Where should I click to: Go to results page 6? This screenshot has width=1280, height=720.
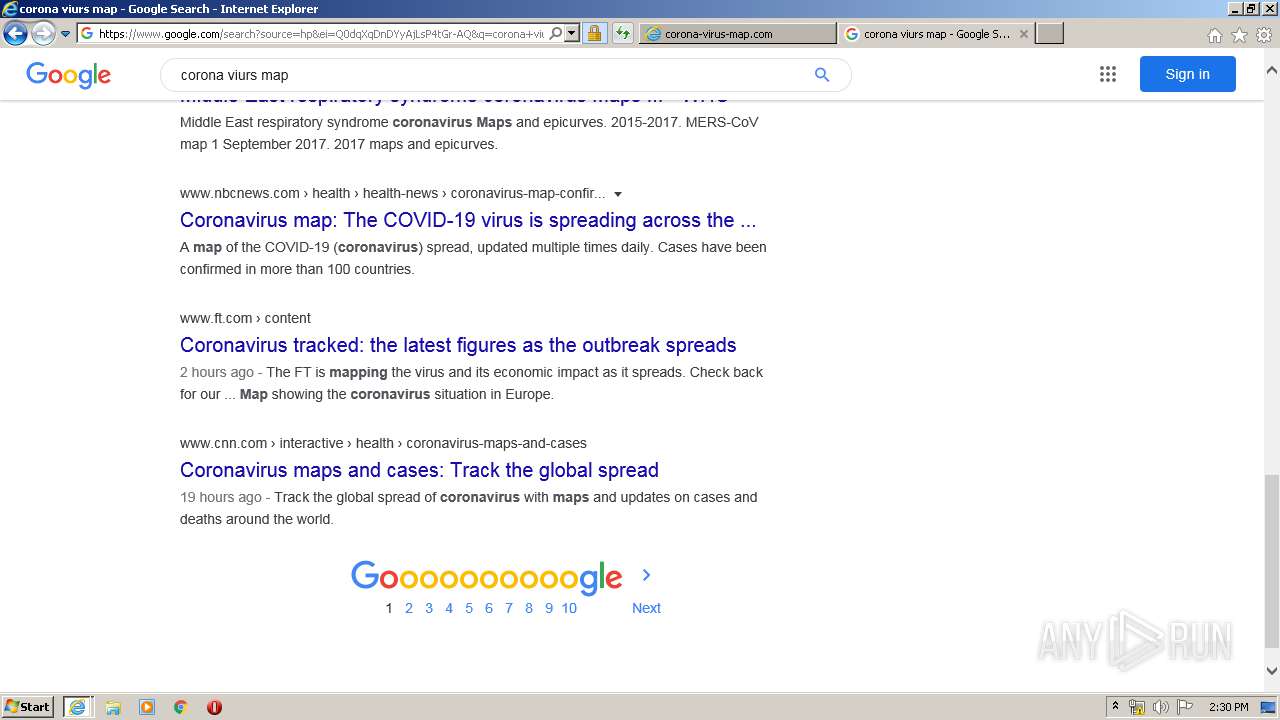[488, 608]
